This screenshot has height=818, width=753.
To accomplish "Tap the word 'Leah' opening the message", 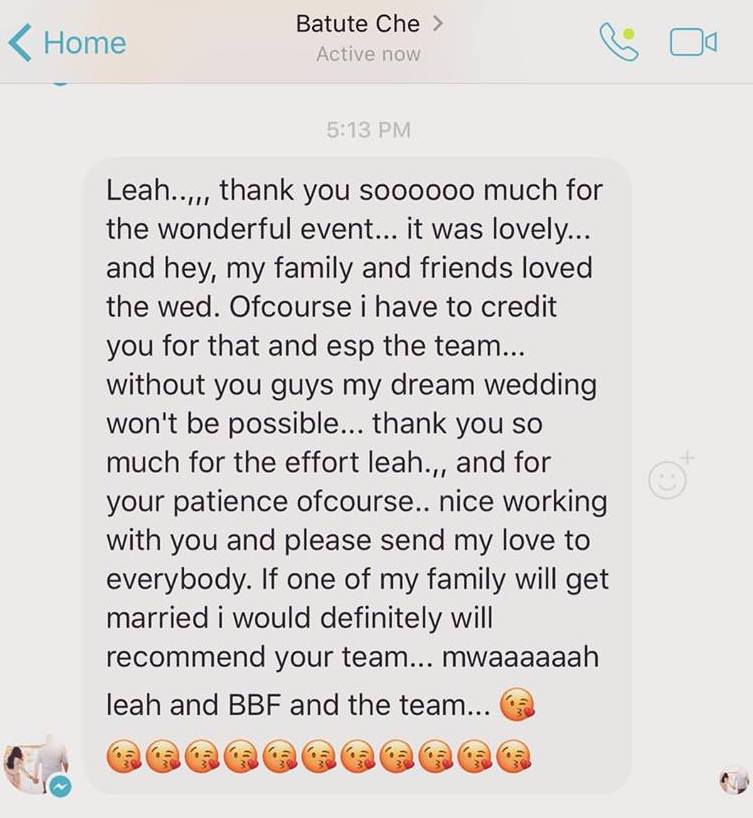I will (137, 190).
